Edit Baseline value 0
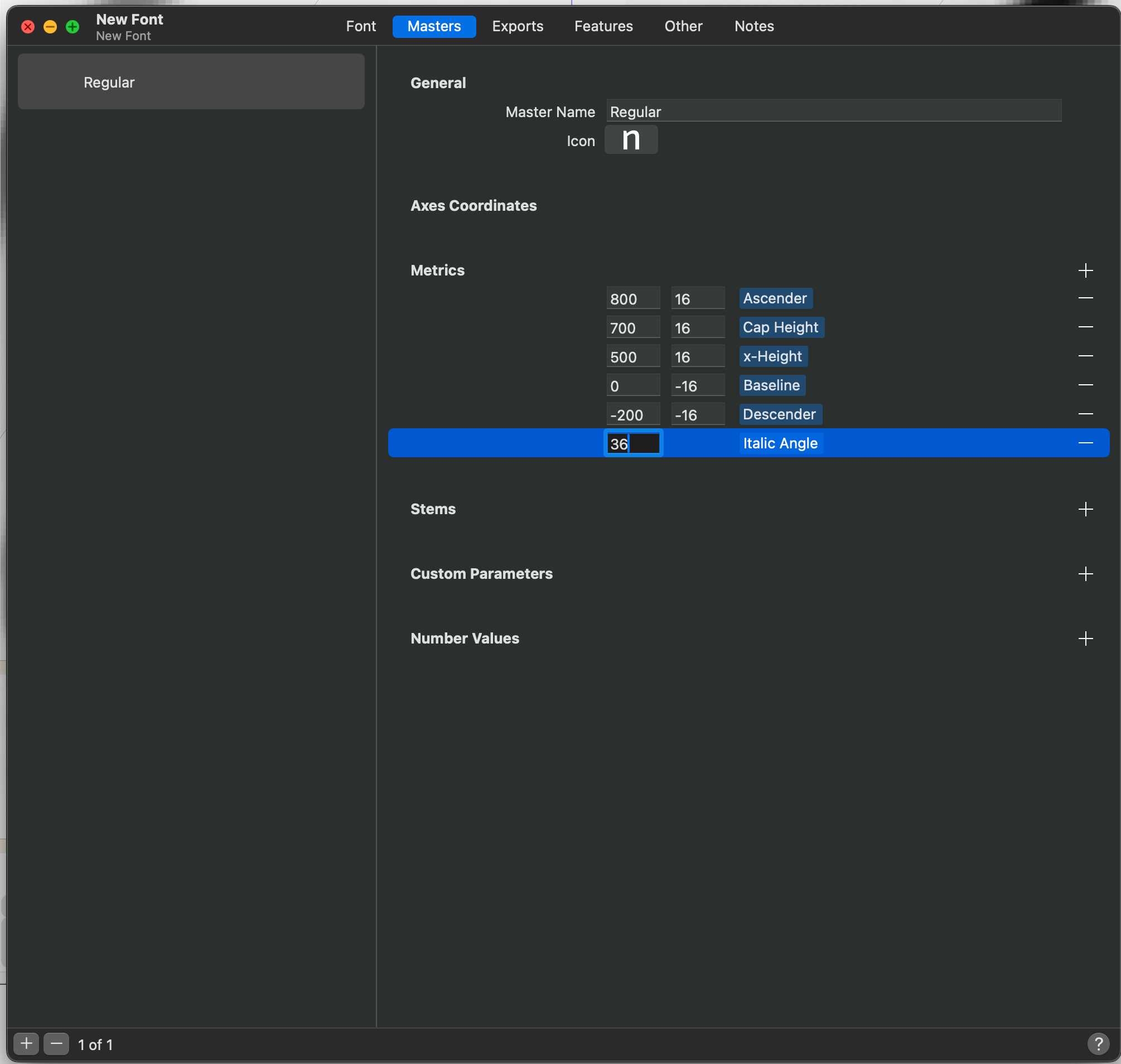The width and height of the screenshot is (1121, 1064). point(633,385)
